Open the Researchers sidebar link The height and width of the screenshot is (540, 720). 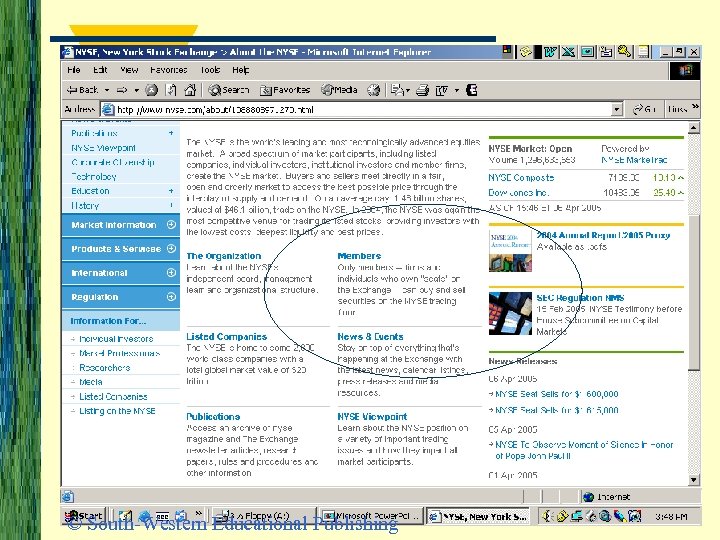click(x=105, y=367)
